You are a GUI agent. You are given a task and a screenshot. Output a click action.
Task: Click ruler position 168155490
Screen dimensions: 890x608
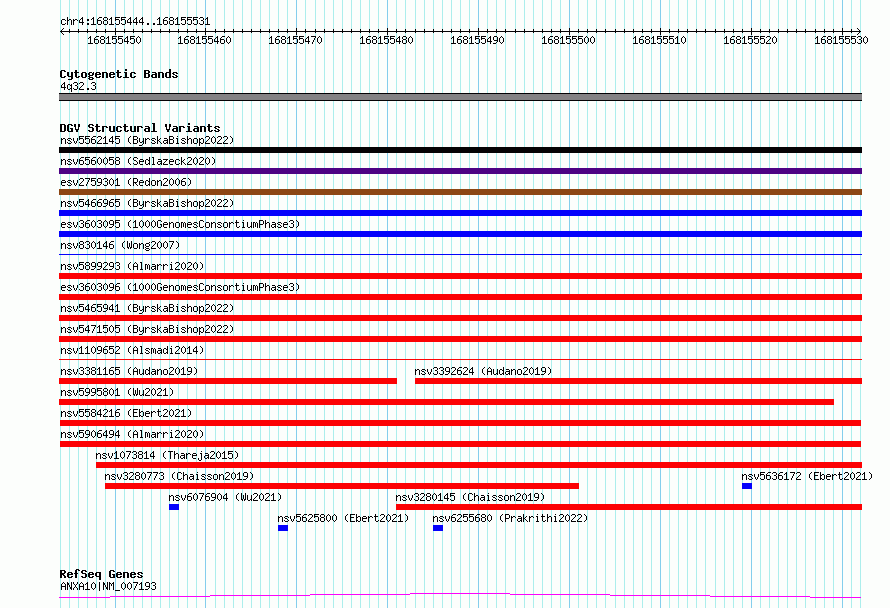(x=477, y=40)
